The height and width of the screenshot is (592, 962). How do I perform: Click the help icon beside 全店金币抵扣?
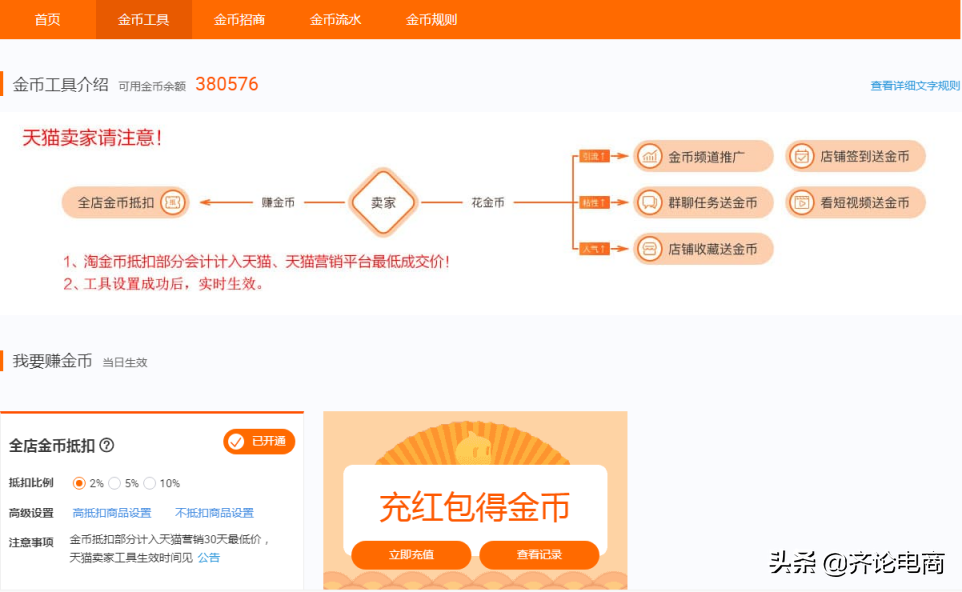click(x=107, y=445)
